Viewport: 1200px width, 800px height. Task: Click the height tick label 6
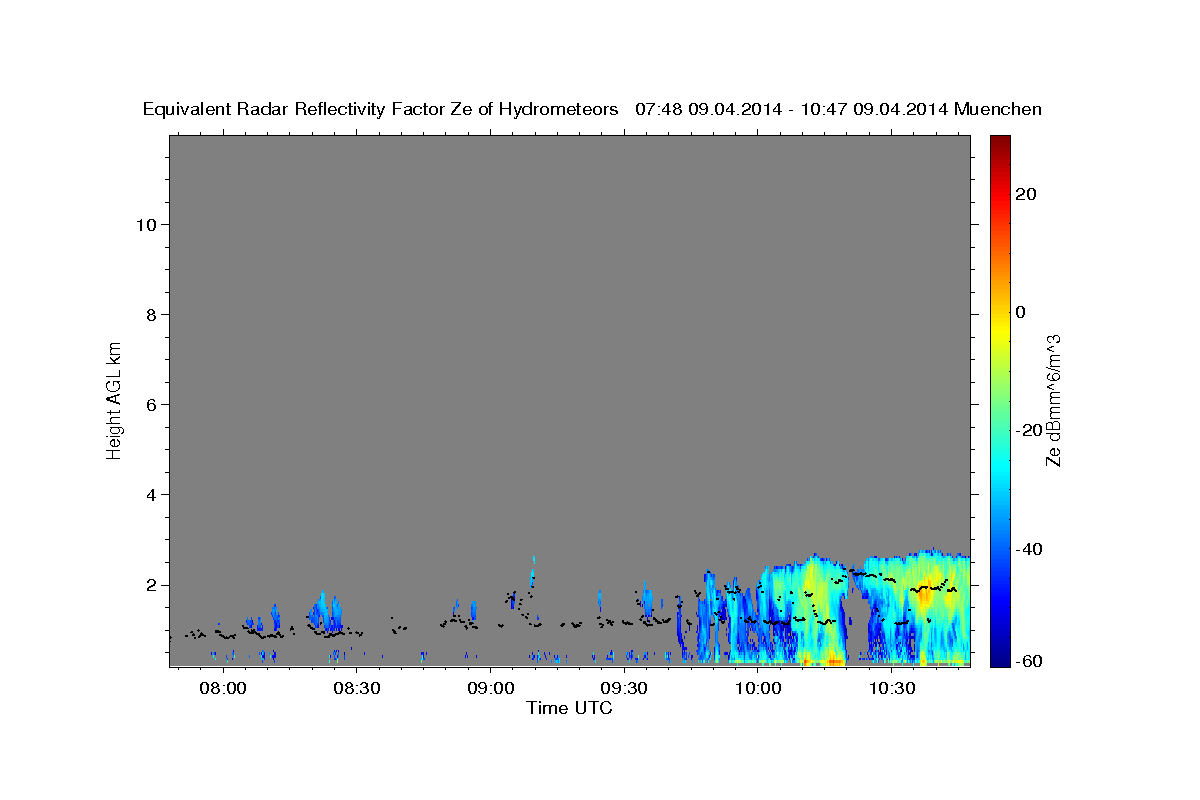(x=150, y=404)
